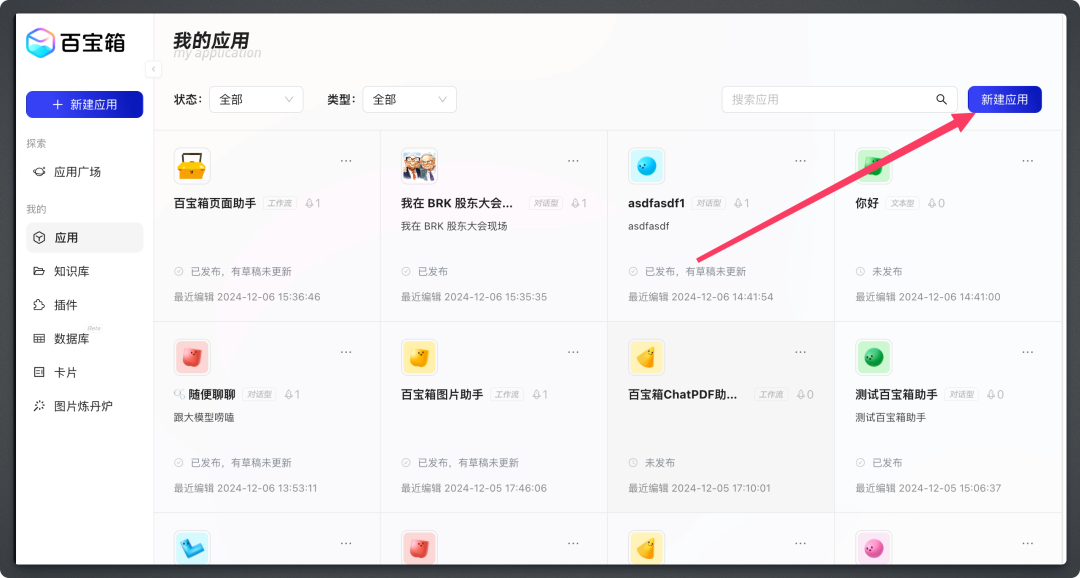Open the 我在 BRK 股东大会 app title
The image size is (1080, 578).
pyautogui.click(x=457, y=203)
